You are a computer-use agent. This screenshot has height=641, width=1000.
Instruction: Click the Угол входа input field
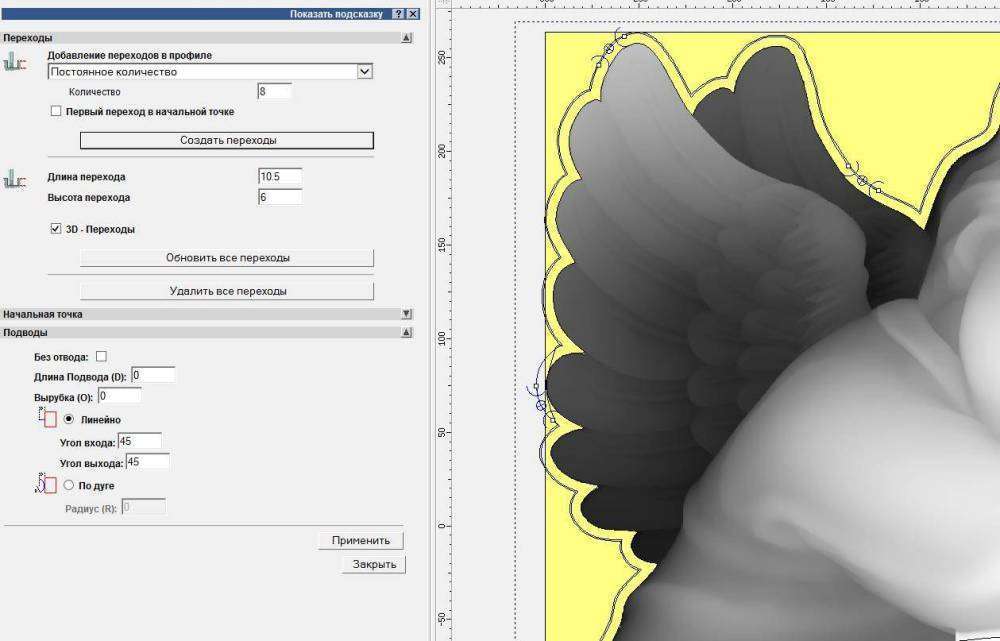(139, 441)
